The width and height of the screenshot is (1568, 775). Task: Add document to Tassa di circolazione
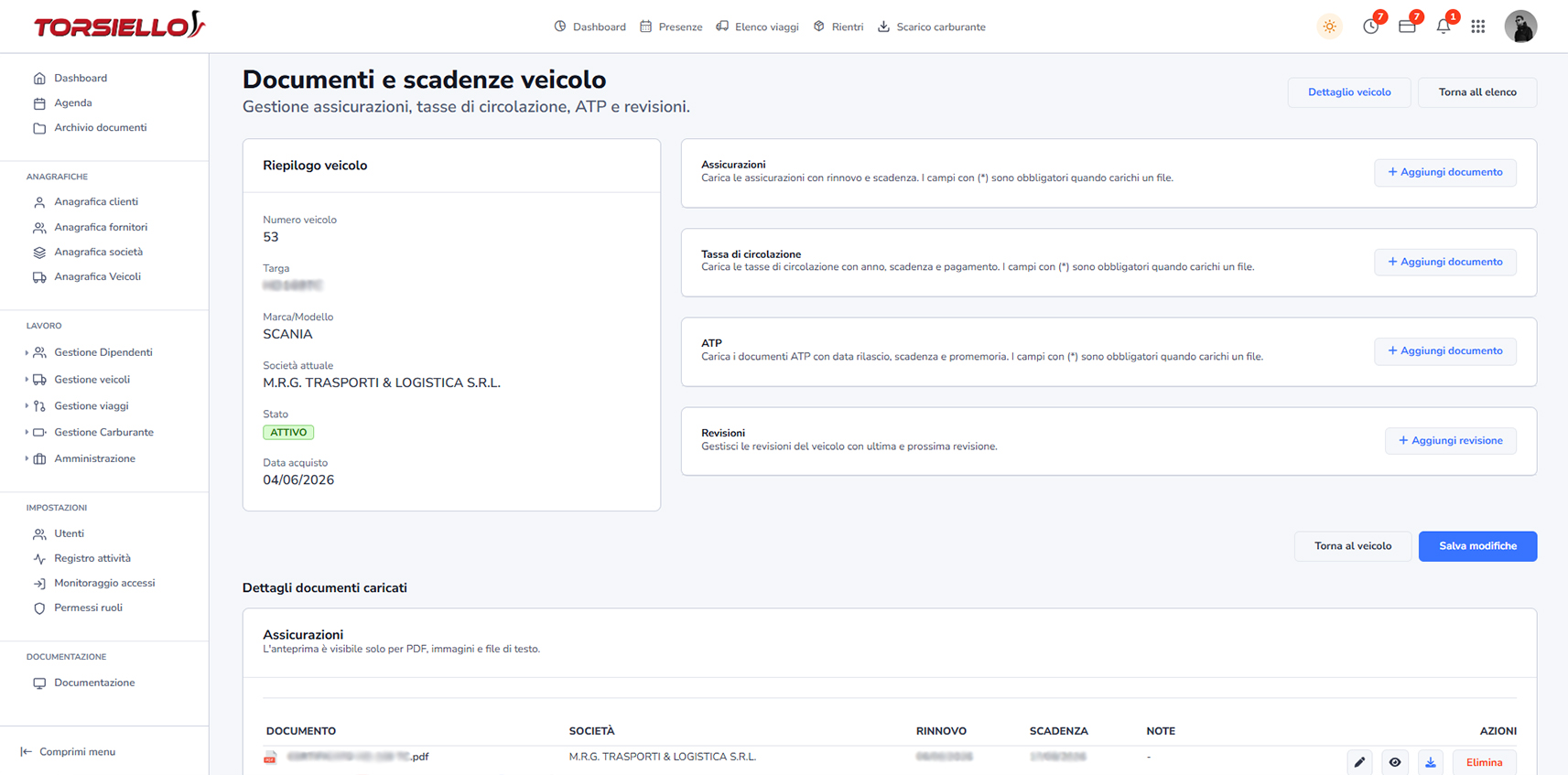[1445, 262]
